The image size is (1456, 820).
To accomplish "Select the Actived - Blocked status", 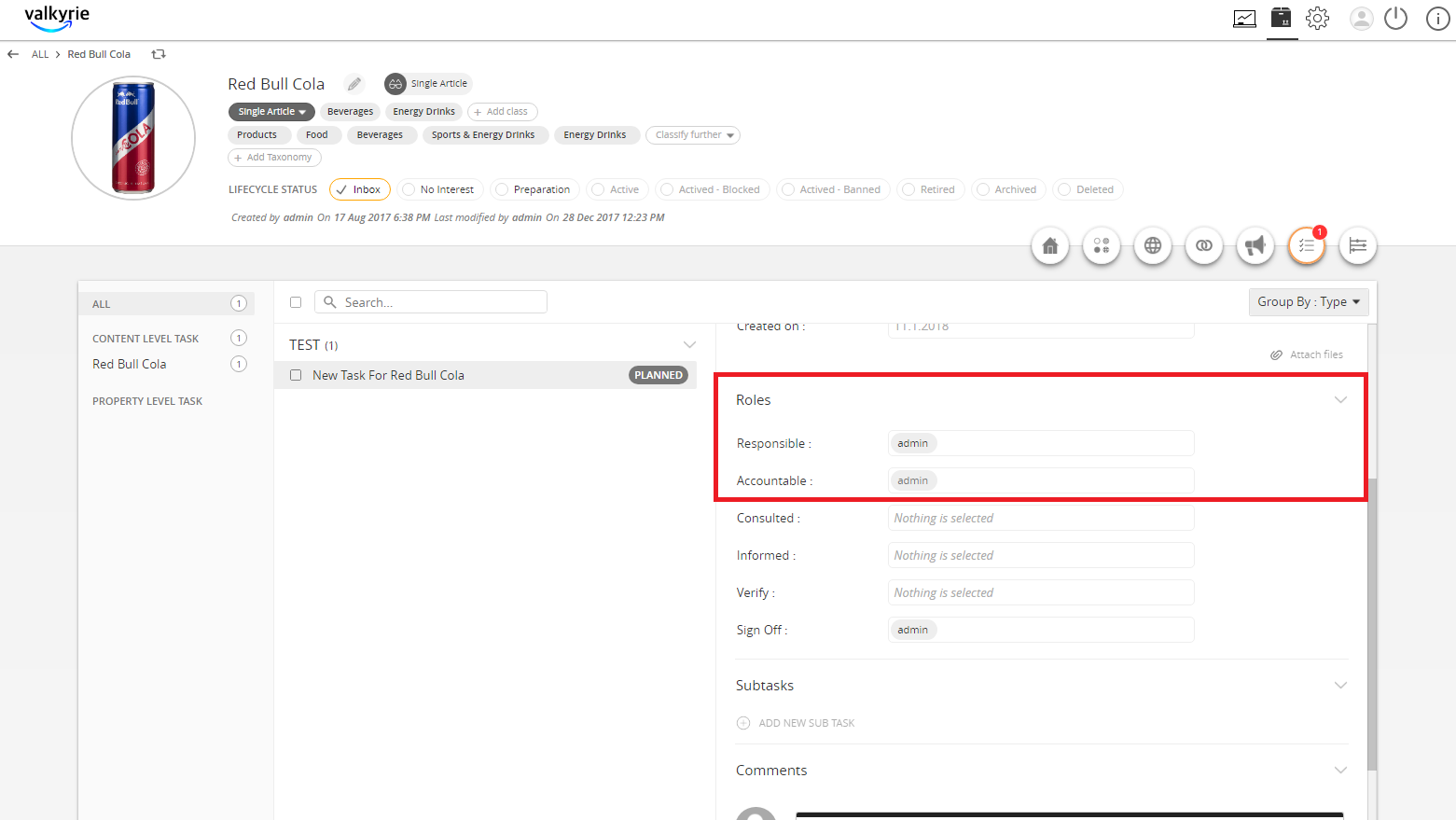I will point(713,189).
